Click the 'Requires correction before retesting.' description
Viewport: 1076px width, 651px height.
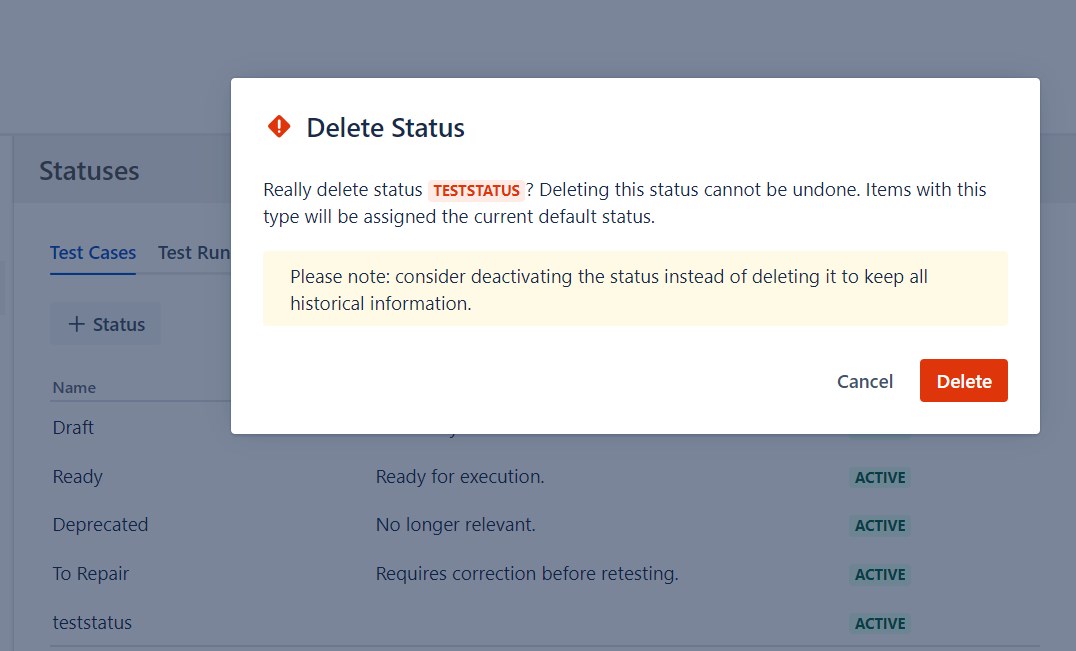527,574
